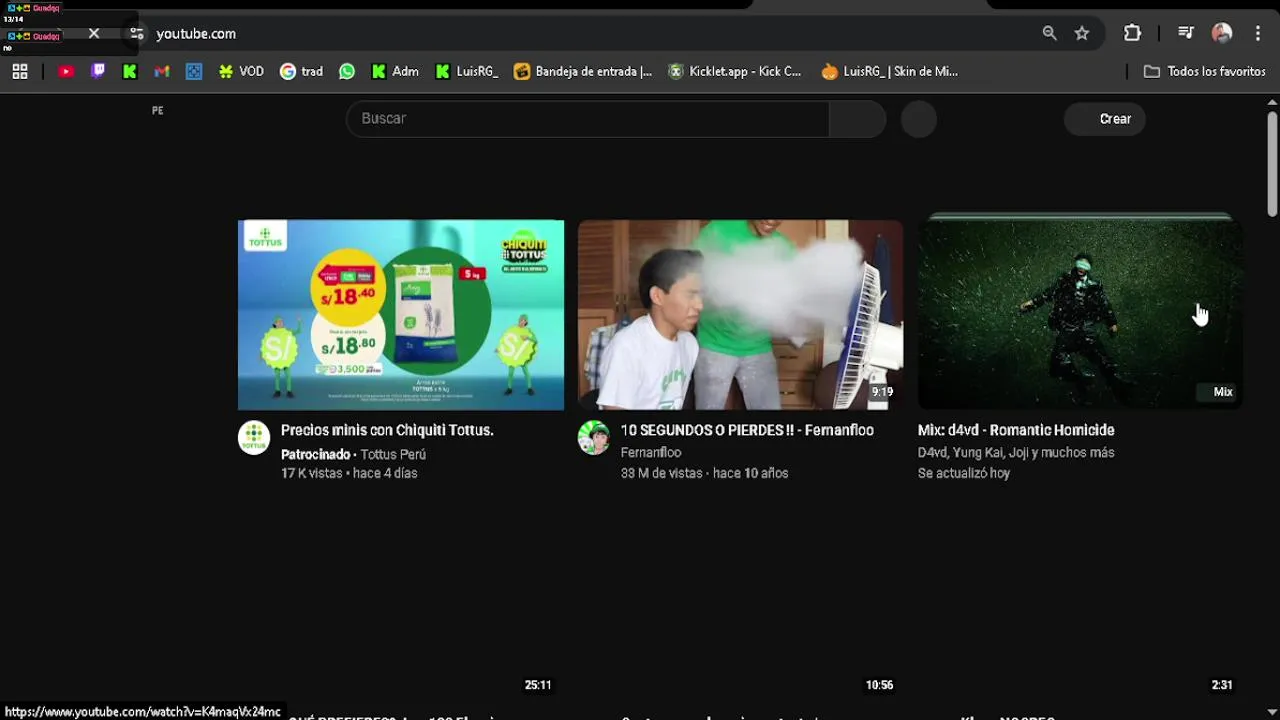Screen dimensions: 1280x720
Task: Click the 'Se actualizó hoy' text
Action: [x=964, y=473]
